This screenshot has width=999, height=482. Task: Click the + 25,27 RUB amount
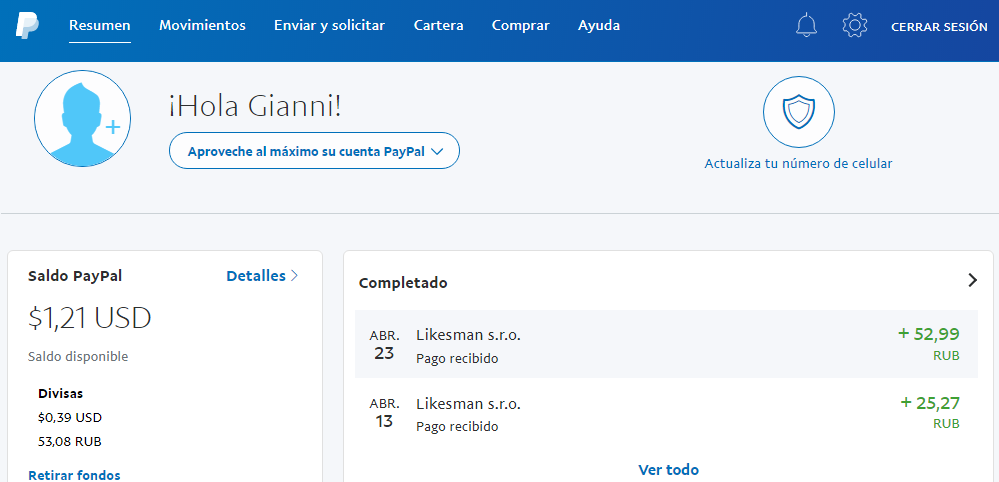[930, 413]
